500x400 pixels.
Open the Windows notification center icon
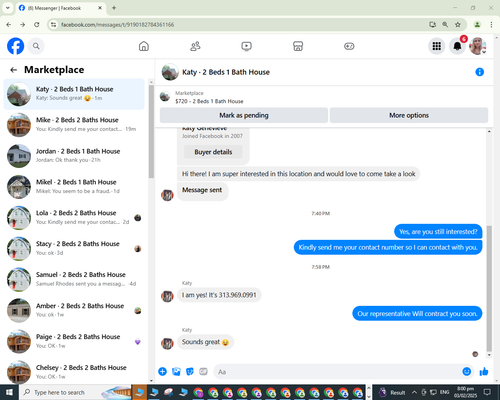(487, 392)
